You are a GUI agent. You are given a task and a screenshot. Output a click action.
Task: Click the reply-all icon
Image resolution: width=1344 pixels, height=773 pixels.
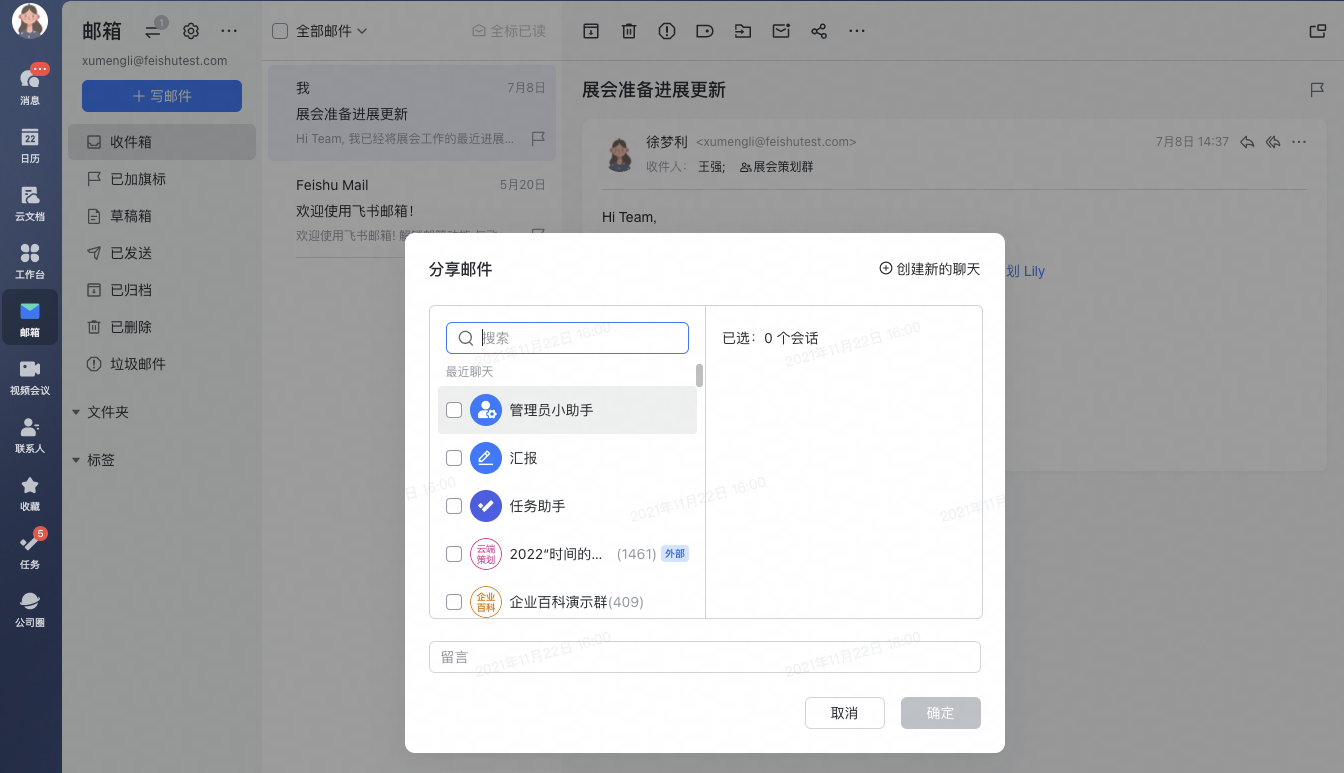pos(1273,142)
